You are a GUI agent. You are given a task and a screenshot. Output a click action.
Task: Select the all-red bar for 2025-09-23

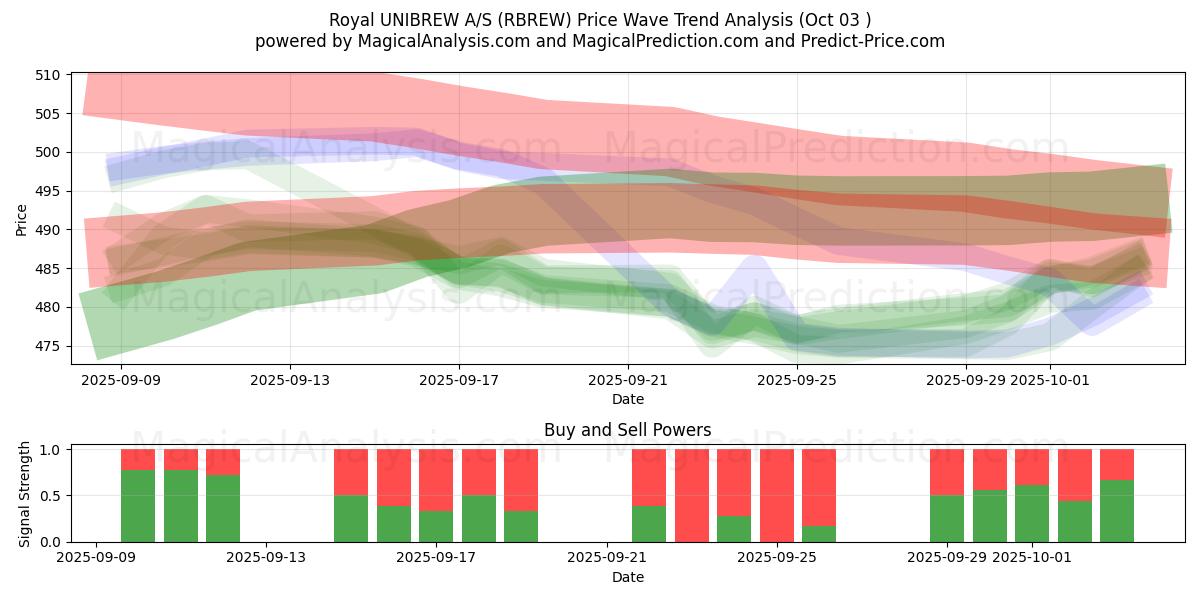click(x=691, y=495)
